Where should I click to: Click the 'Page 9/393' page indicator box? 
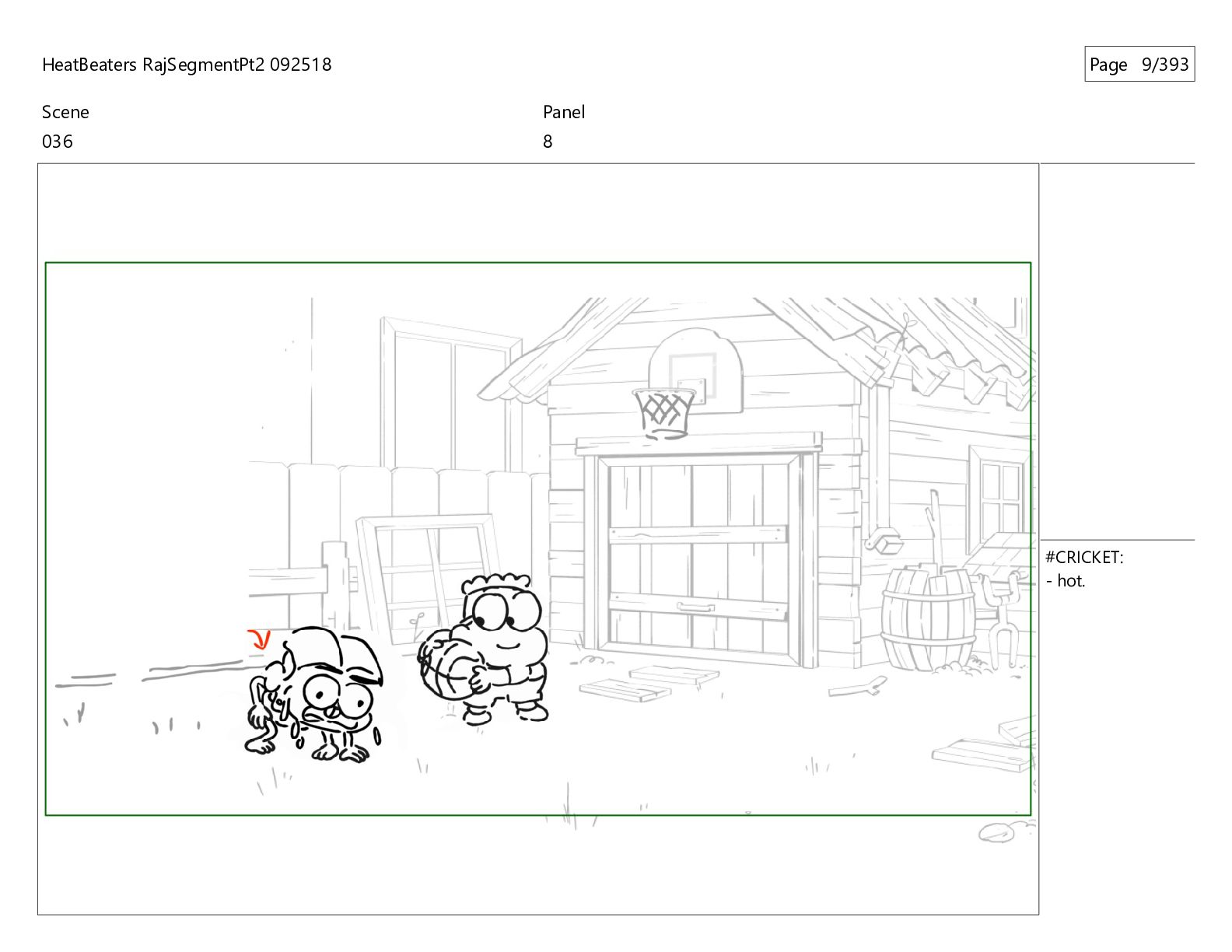[1139, 65]
